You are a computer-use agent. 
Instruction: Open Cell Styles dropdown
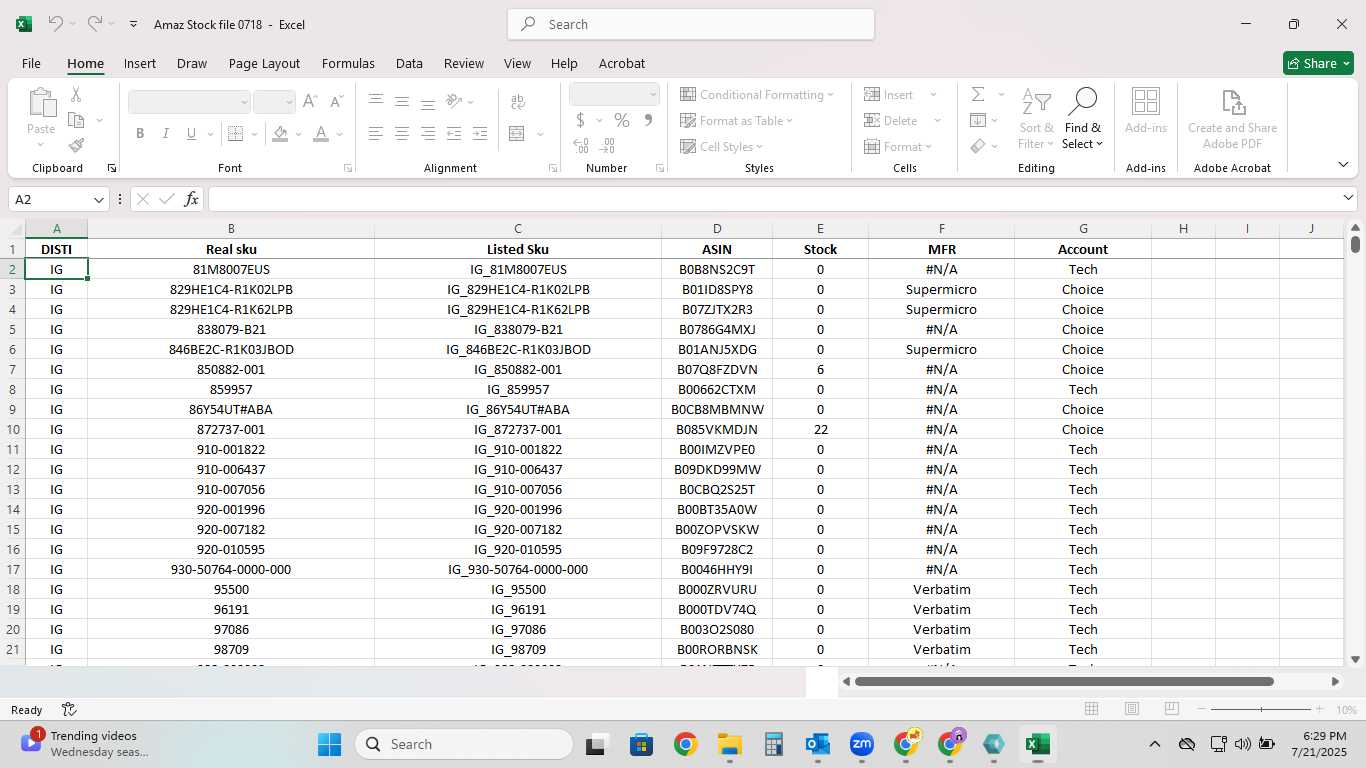pos(724,146)
